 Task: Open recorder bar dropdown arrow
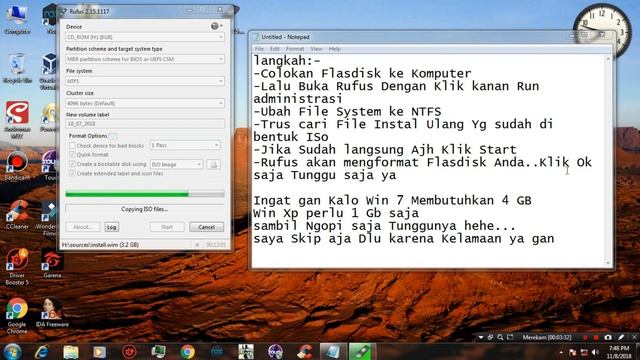tap(481, 337)
